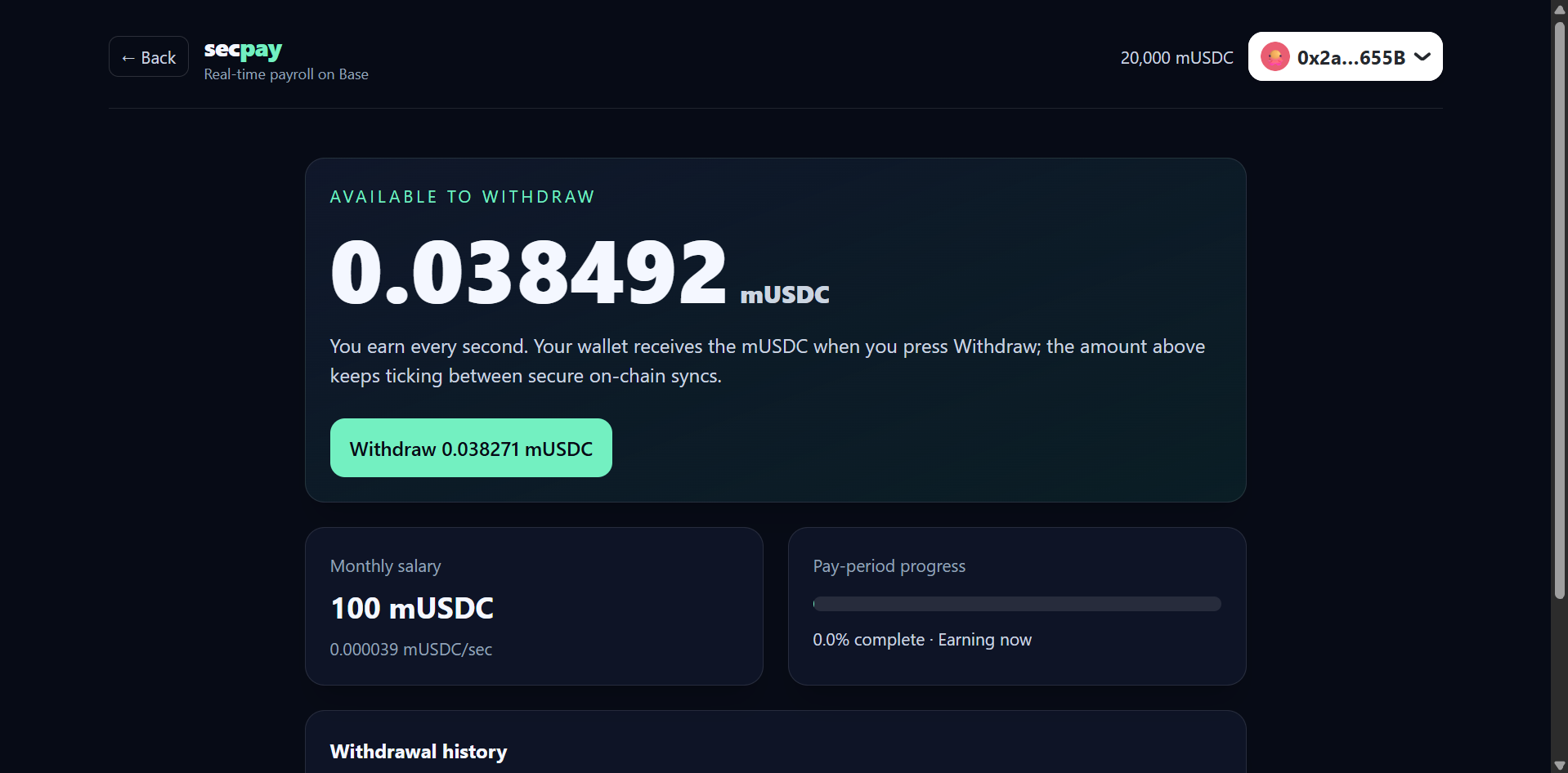Viewport: 1568px width, 773px height.
Task: Click the 100 mUSDC salary amount
Action: [x=412, y=608]
